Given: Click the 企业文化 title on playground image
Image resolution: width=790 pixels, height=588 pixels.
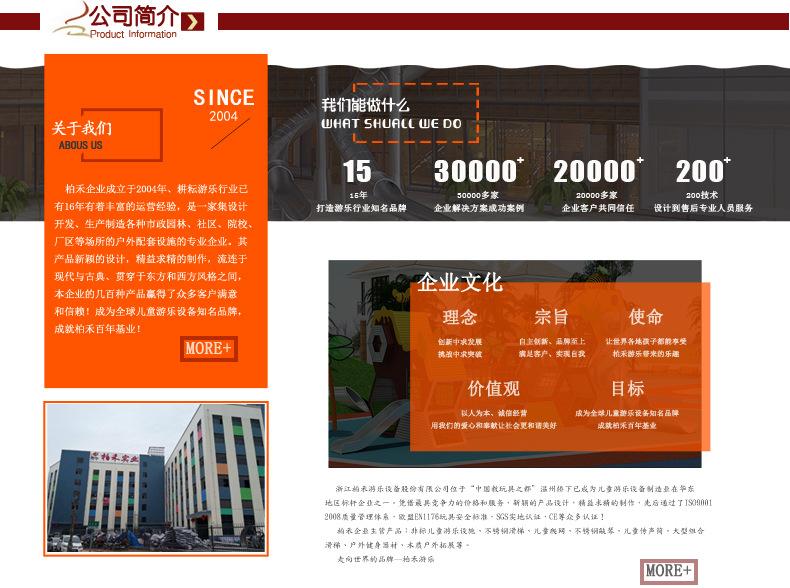Looking at the screenshot, I should tap(459, 282).
